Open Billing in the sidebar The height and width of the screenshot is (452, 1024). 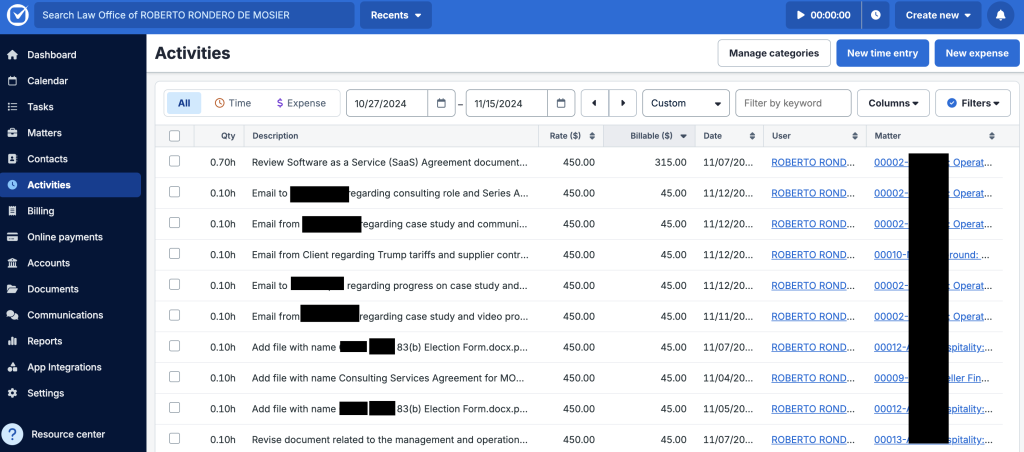[x=41, y=211]
